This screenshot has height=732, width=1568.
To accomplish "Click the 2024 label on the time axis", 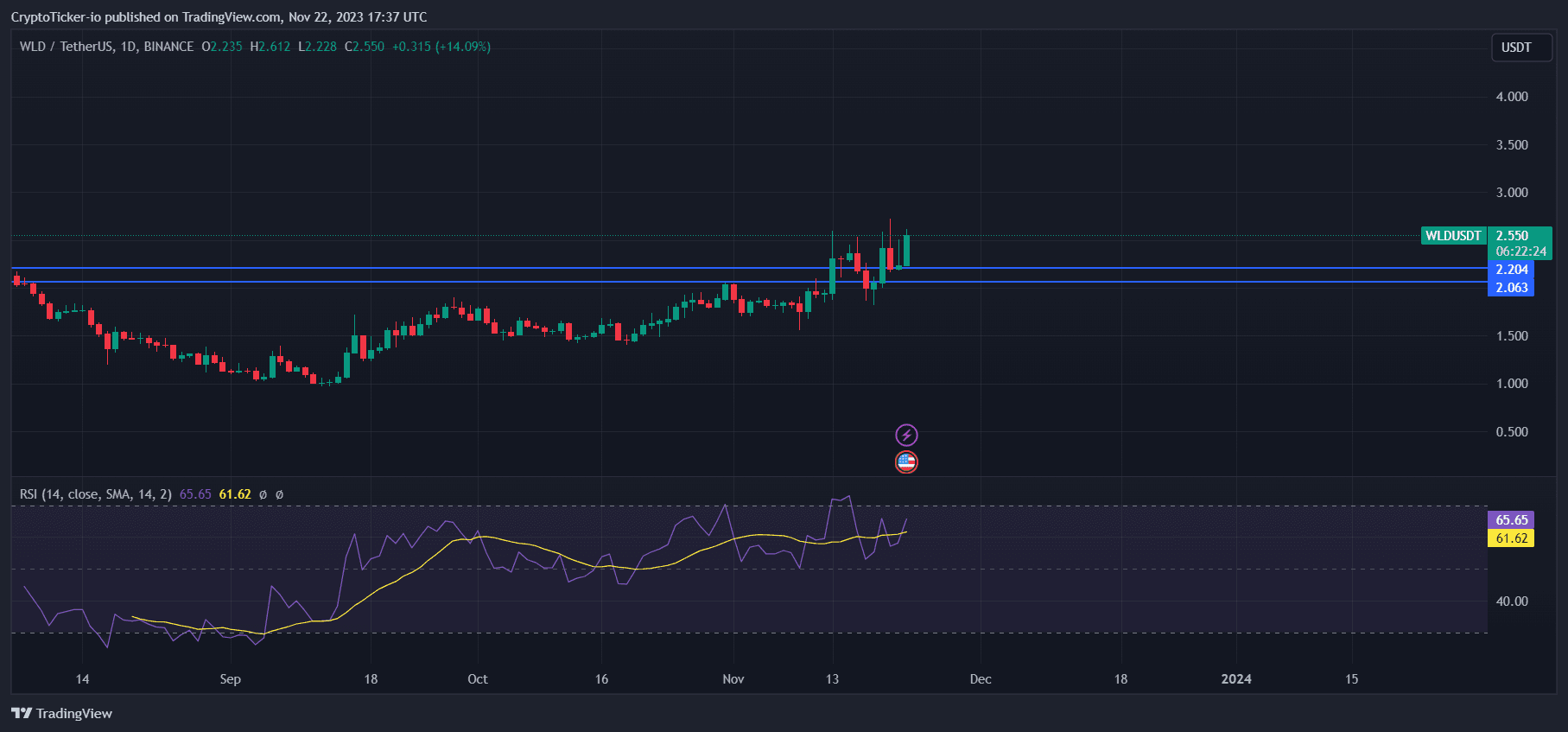I will coord(1235,678).
